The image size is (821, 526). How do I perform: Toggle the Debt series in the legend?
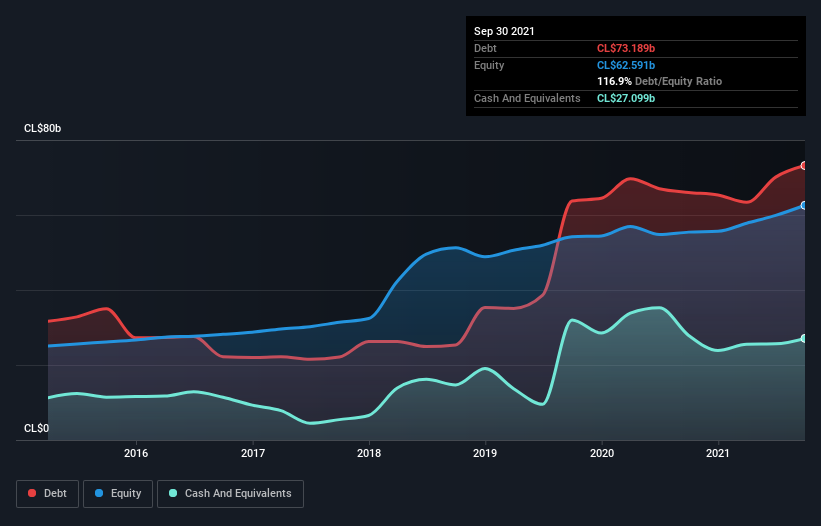(48, 494)
